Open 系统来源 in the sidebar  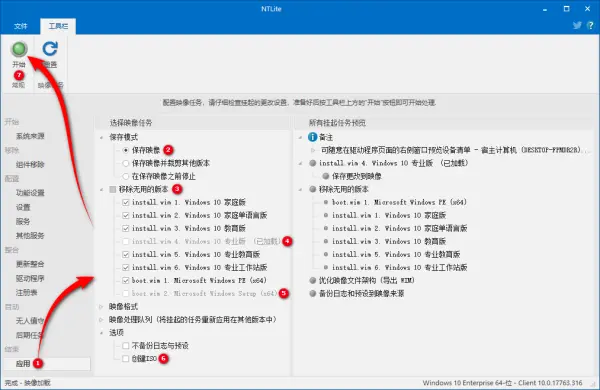coord(30,136)
